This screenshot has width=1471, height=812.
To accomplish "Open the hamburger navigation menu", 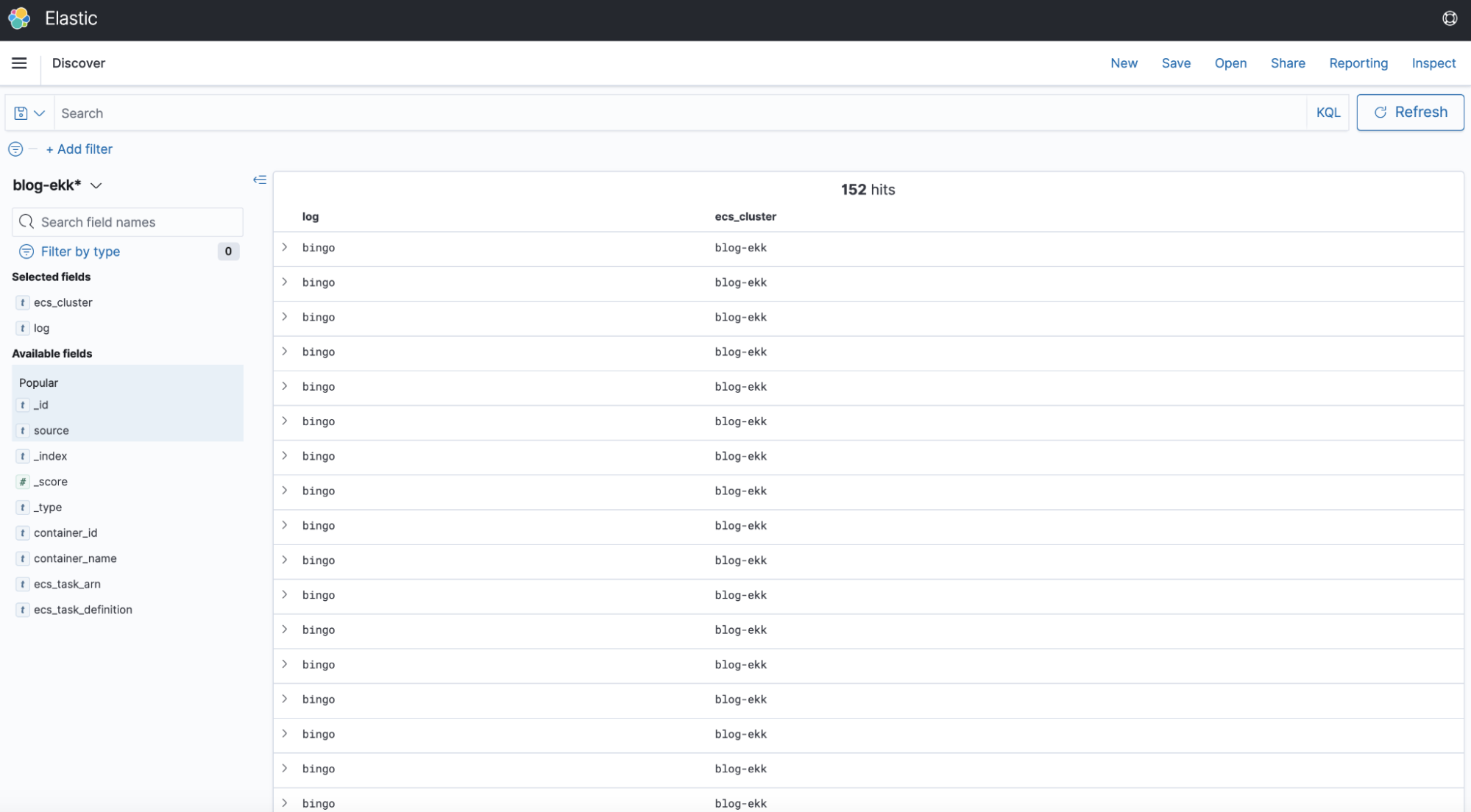I will [19, 63].
